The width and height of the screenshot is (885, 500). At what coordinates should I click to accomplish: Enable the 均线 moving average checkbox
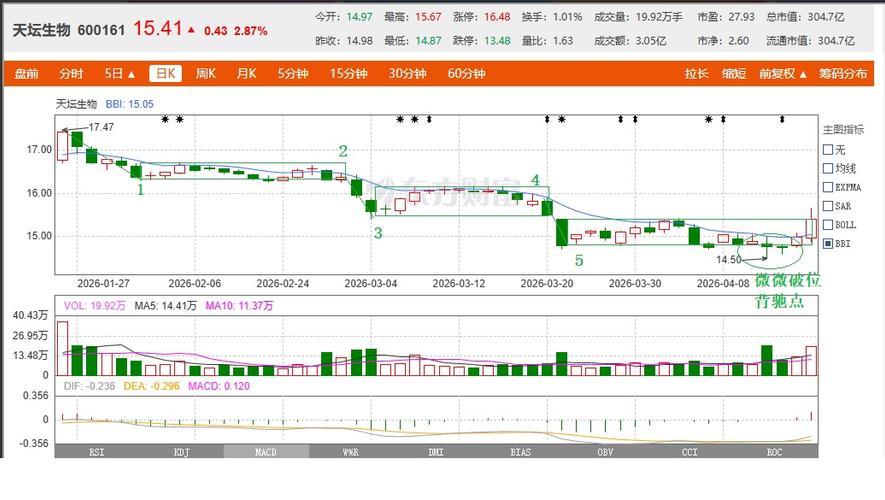coord(828,168)
